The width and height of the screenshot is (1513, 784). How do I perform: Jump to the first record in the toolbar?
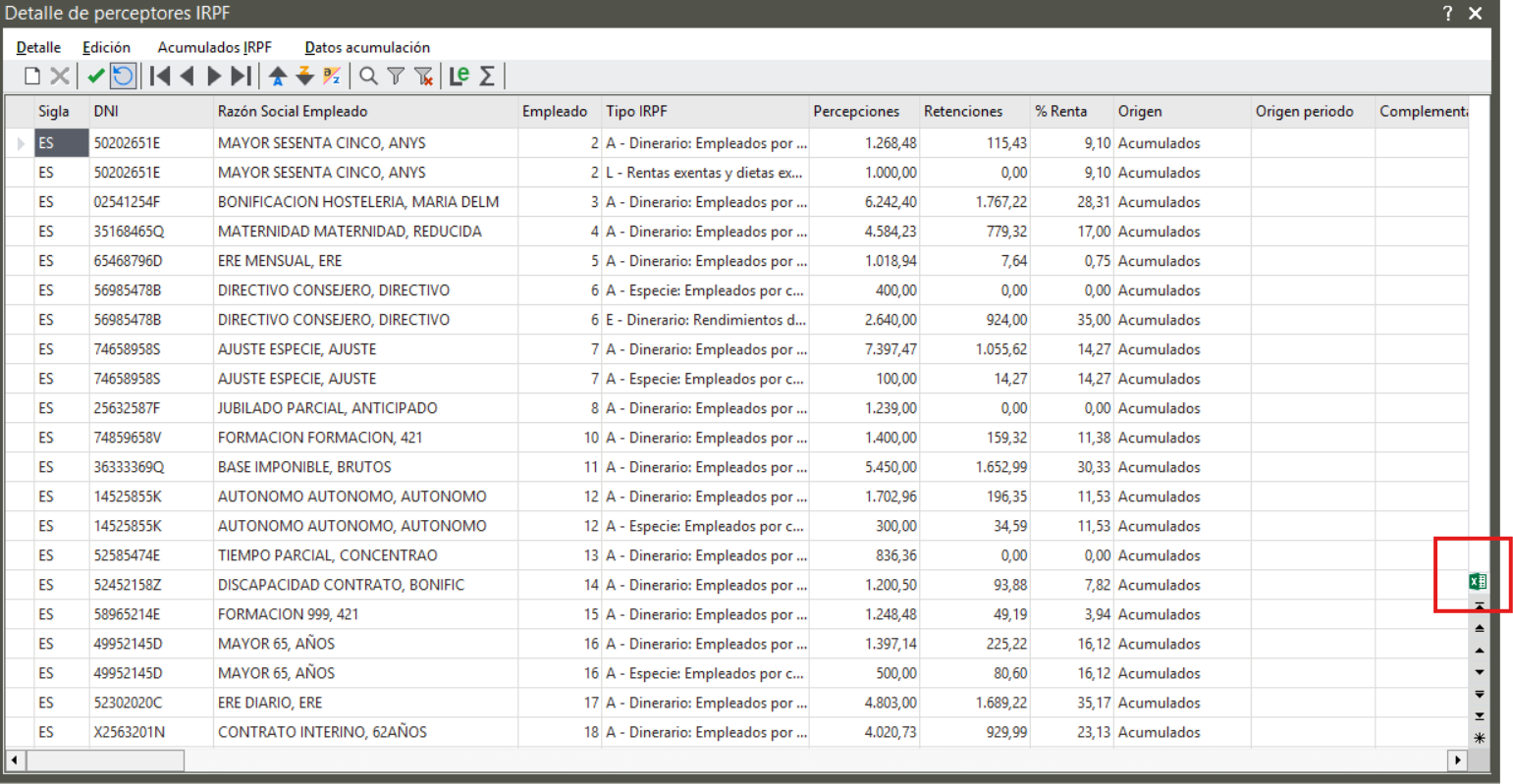tap(160, 76)
